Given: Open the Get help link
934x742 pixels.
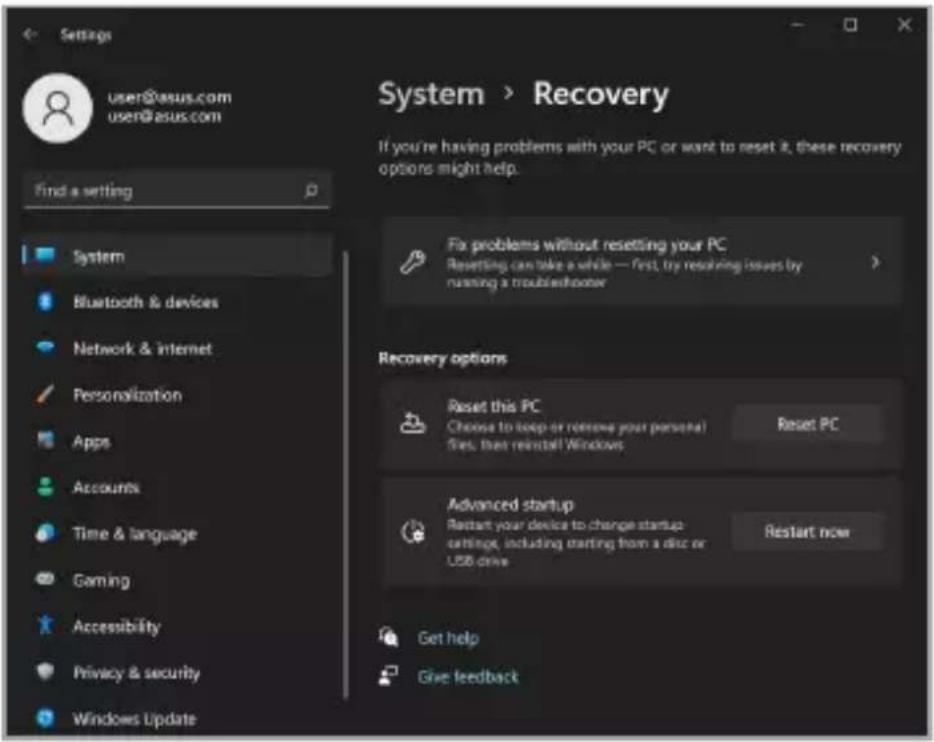Looking at the screenshot, I should pos(448,638).
